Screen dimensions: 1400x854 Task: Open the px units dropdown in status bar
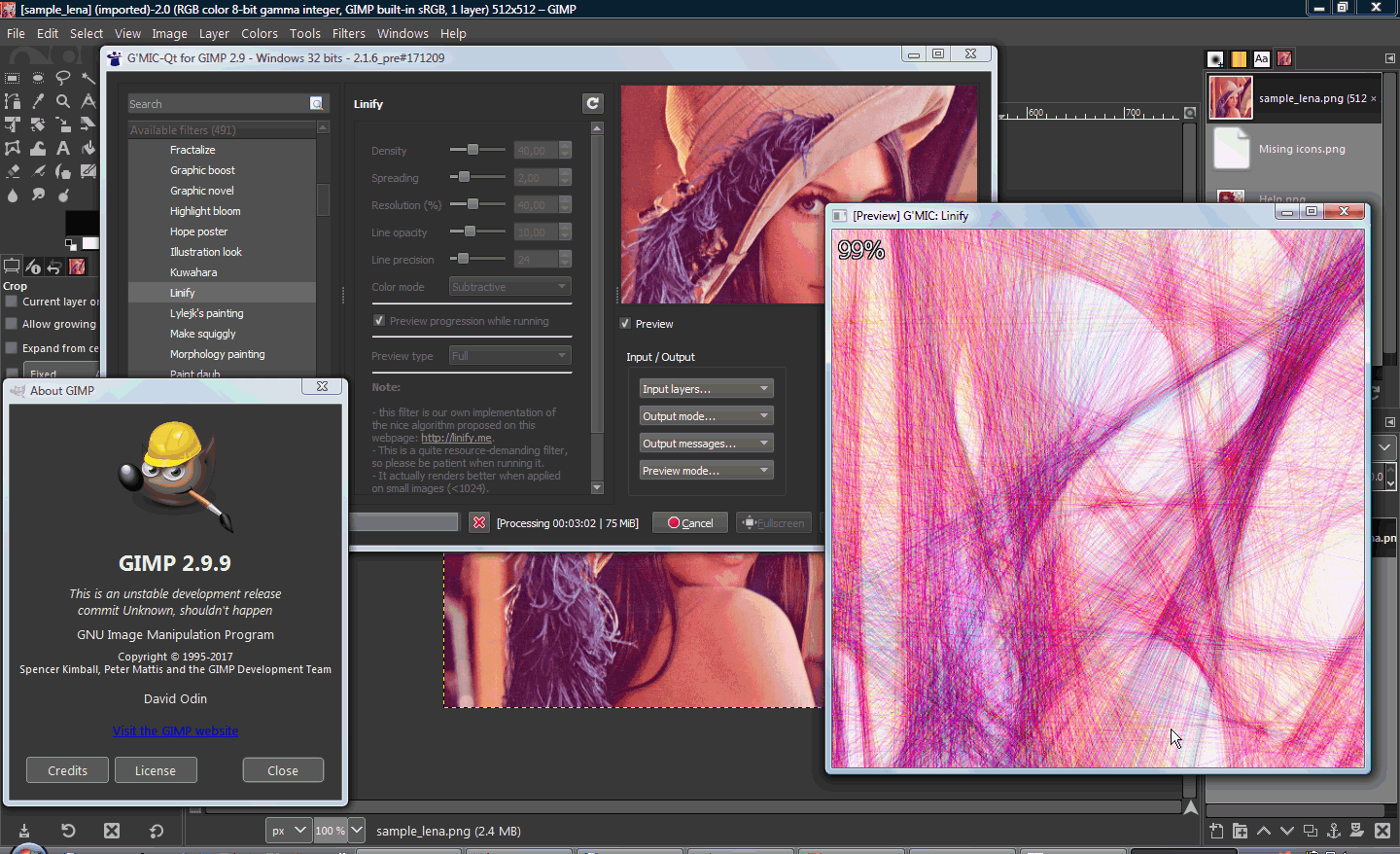click(289, 831)
